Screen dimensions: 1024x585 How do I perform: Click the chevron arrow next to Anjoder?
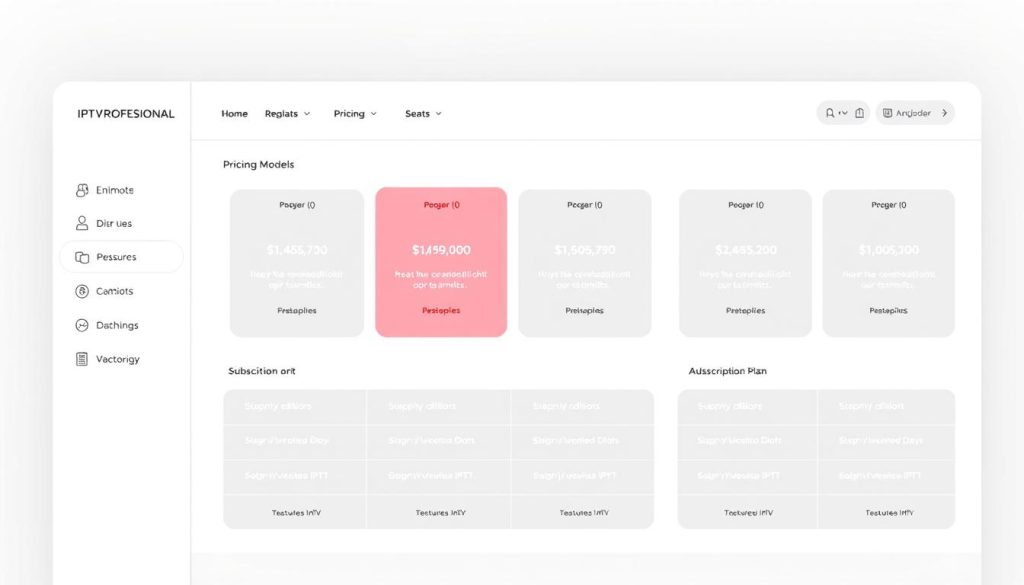pyautogui.click(x=944, y=113)
